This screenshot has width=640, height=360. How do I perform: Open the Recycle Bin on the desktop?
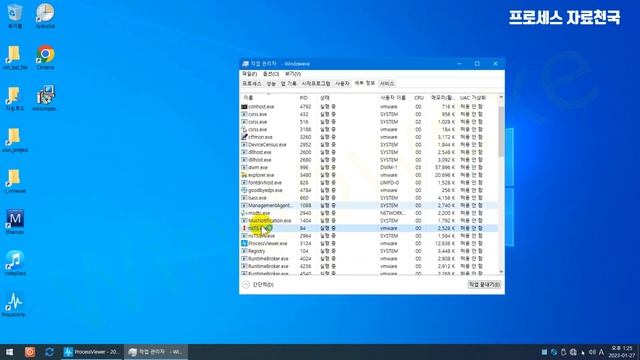tap(15, 16)
